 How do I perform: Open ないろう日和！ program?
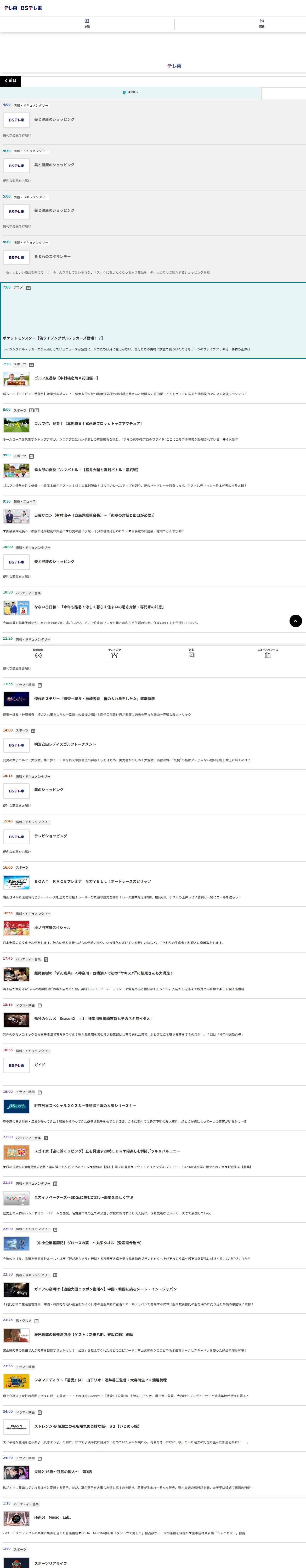tap(99, 607)
